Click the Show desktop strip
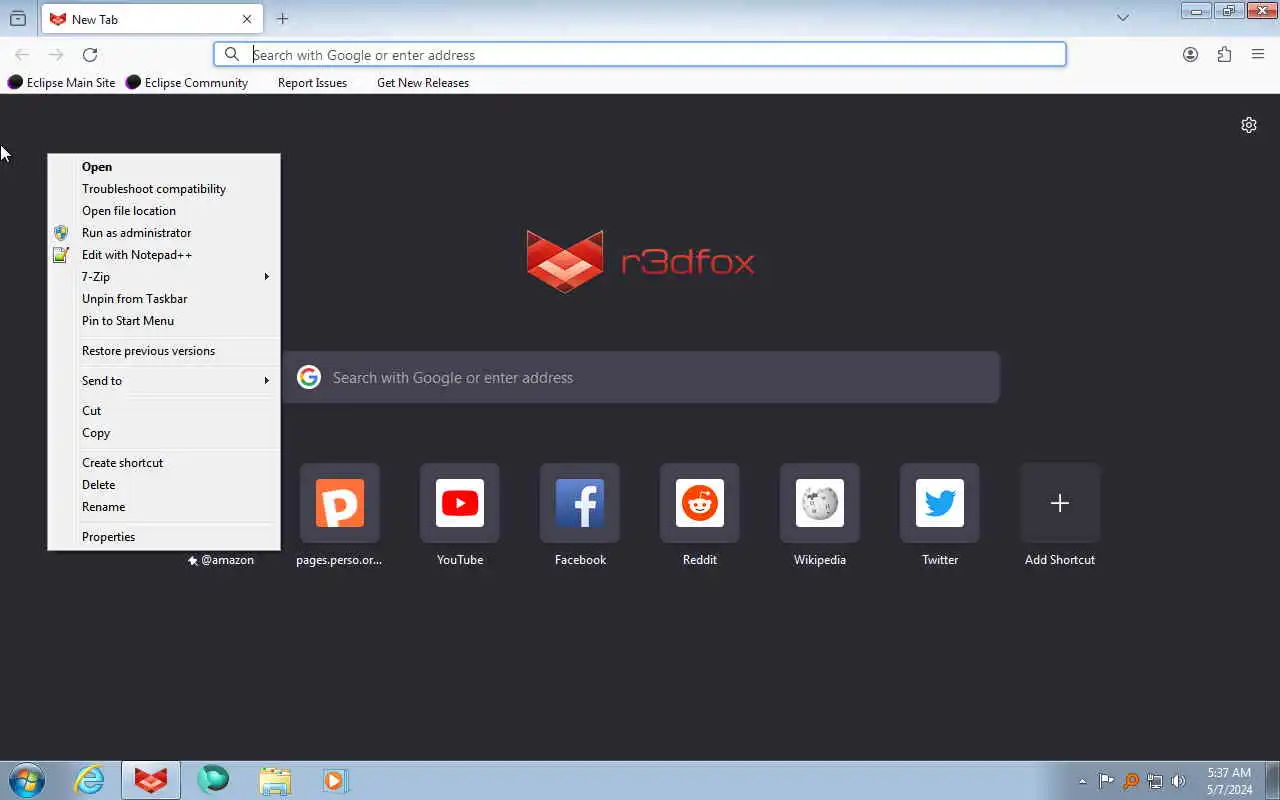This screenshot has width=1280, height=800. pos(1272,780)
